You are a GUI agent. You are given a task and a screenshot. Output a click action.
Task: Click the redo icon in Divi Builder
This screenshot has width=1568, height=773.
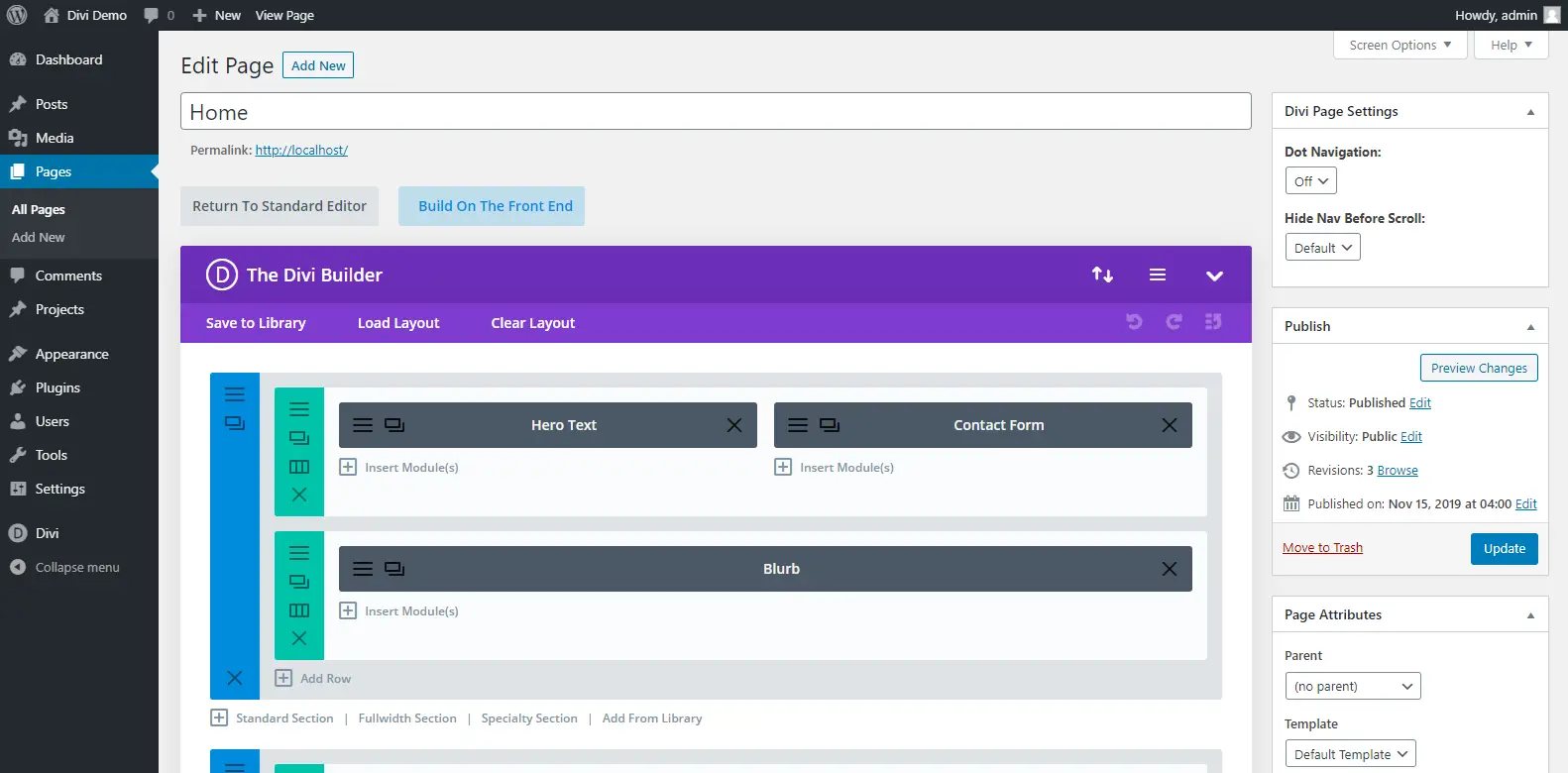(x=1174, y=322)
